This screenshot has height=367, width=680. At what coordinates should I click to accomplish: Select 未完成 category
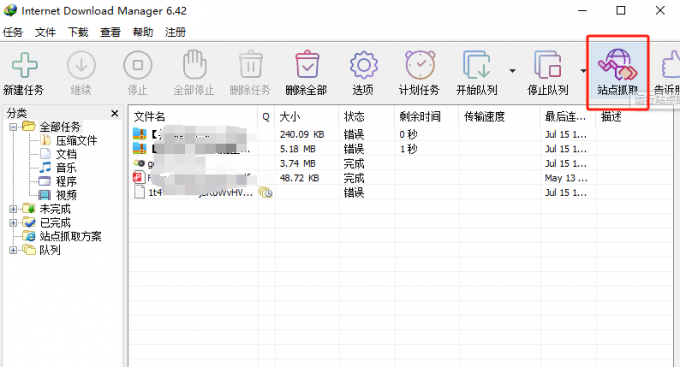point(55,209)
